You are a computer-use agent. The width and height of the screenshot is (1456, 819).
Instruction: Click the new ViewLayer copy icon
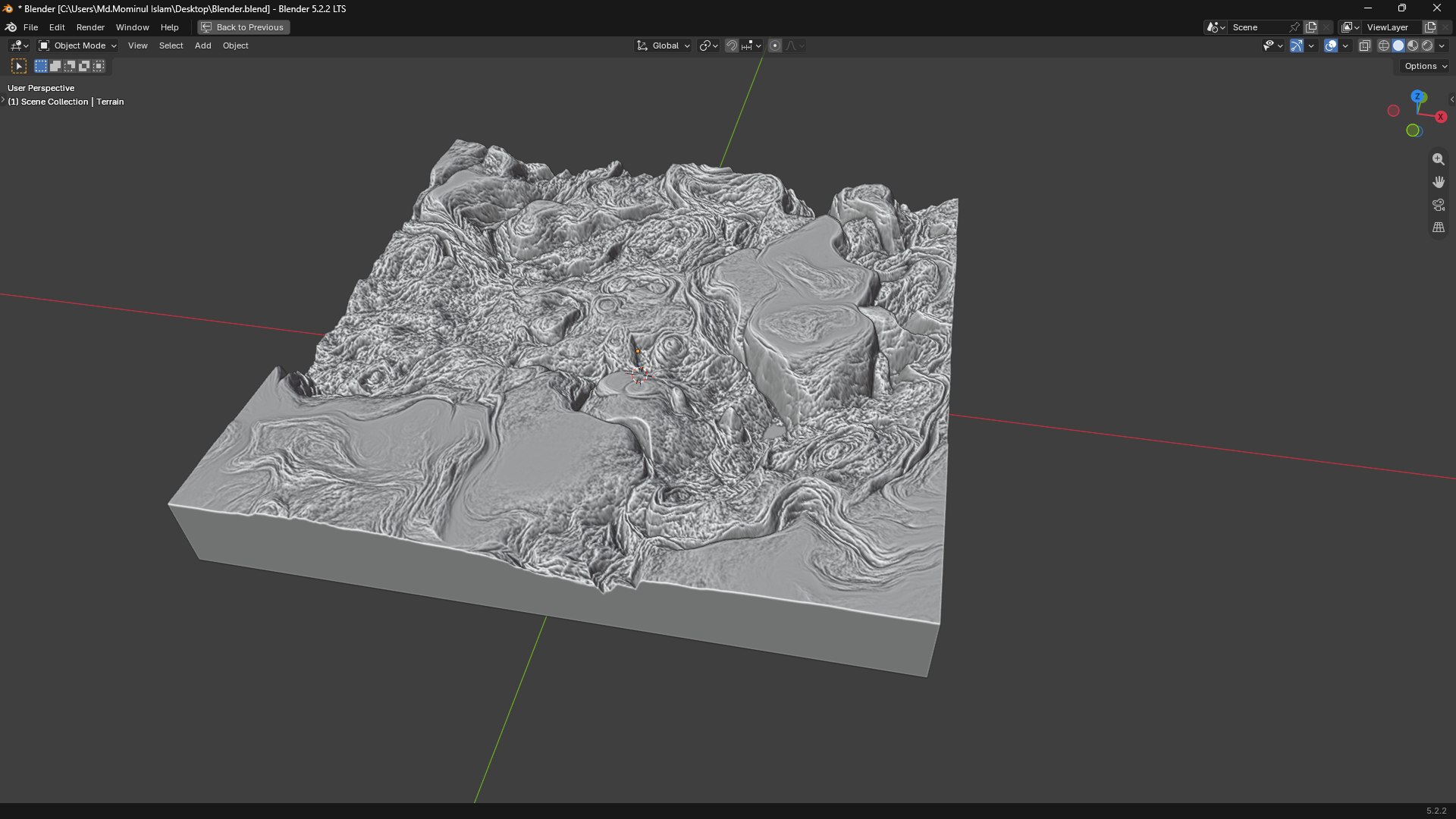pos(1430,27)
